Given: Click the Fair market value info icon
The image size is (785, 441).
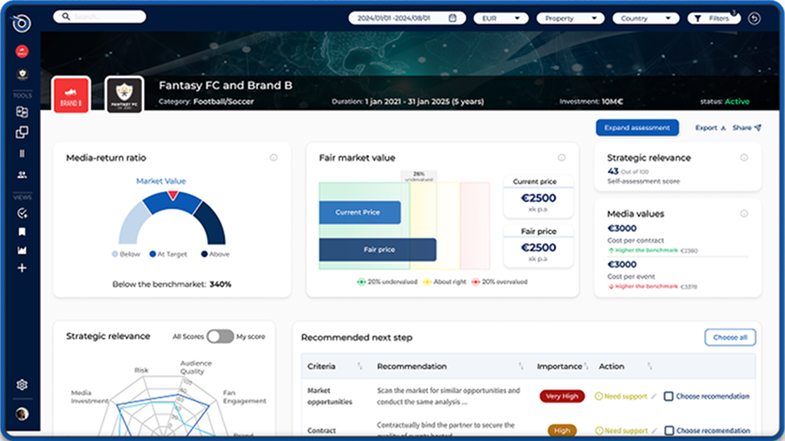Looking at the screenshot, I should click(x=561, y=158).
